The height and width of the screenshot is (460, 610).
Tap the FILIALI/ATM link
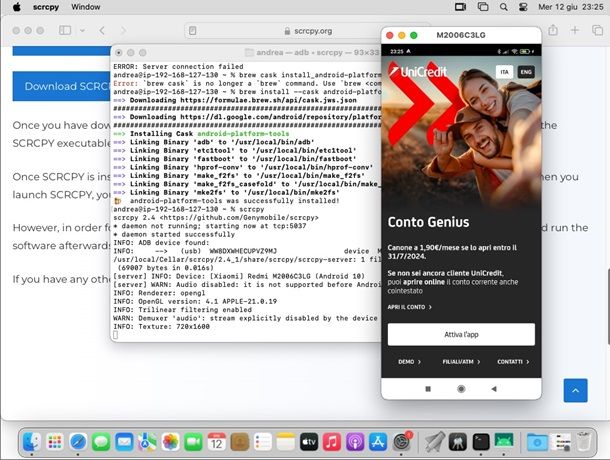pos(461,362)
